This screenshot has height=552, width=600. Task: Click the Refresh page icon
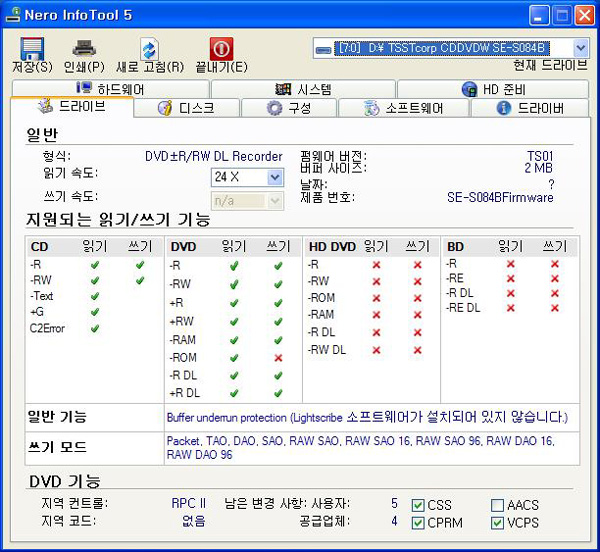pyautogui.click(x=149, y=49)
